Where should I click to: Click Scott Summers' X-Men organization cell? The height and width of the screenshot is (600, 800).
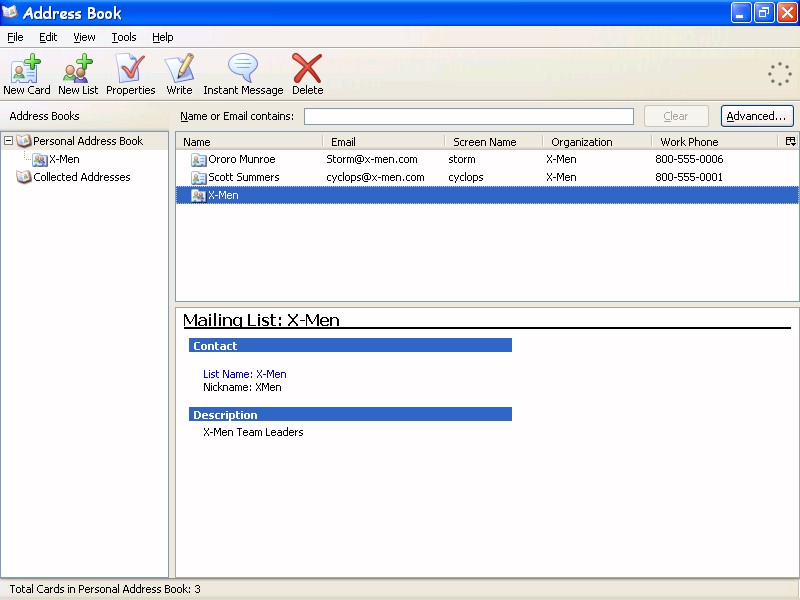tap(561, 177)
